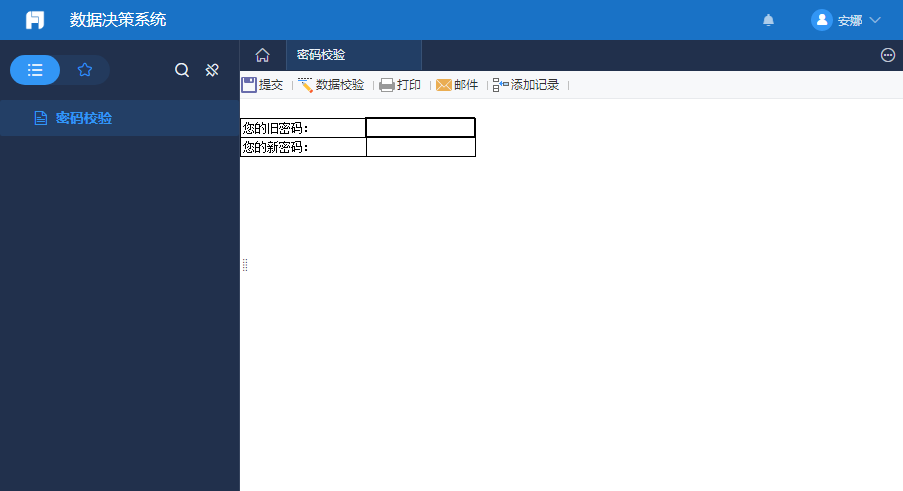The width and height of the screenshot is (903, 491).
Task: Open the tab options ellipsis menu
Action: (887, 55)
